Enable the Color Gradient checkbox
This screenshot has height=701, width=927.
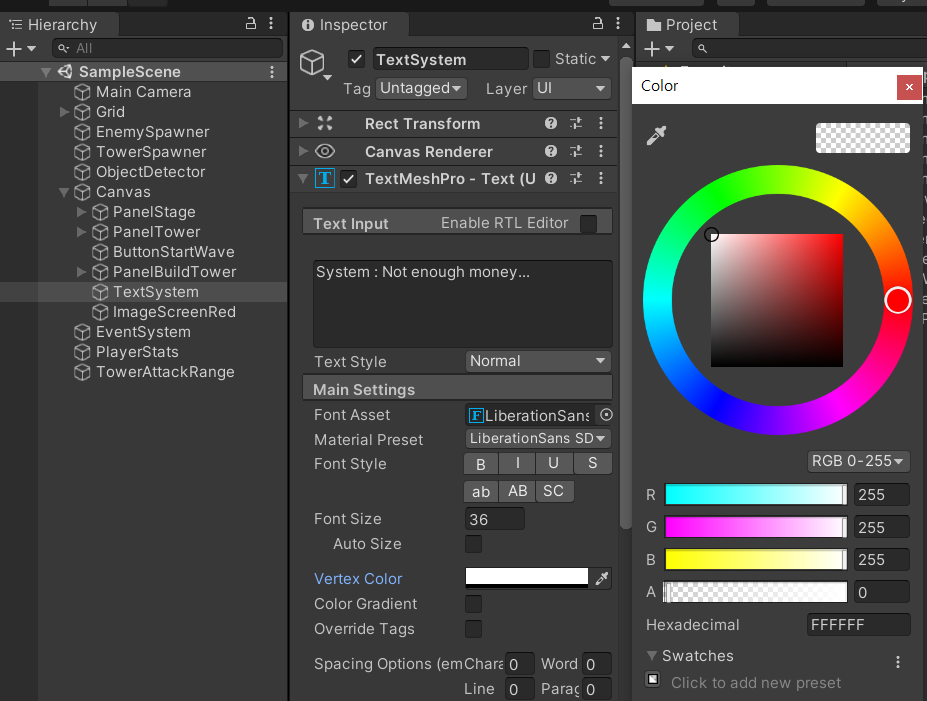point(474,604)
